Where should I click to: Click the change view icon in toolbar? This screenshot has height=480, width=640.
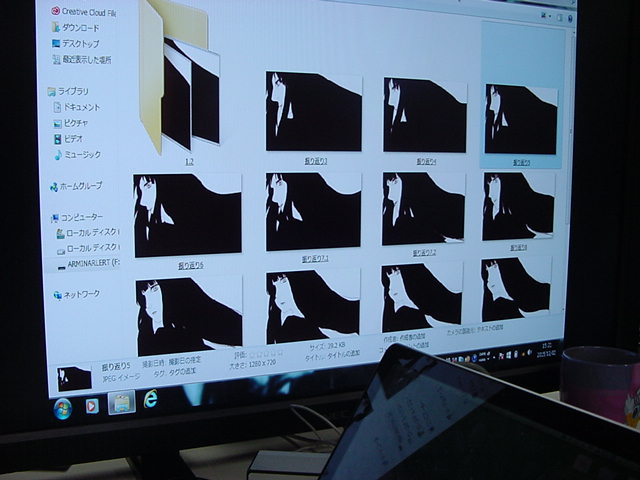click(x=544, y=16)
